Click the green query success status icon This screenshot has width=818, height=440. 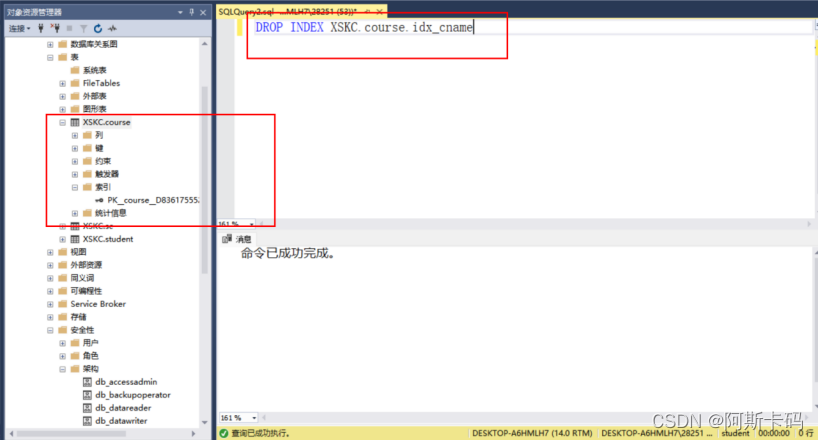click(224, 433)
